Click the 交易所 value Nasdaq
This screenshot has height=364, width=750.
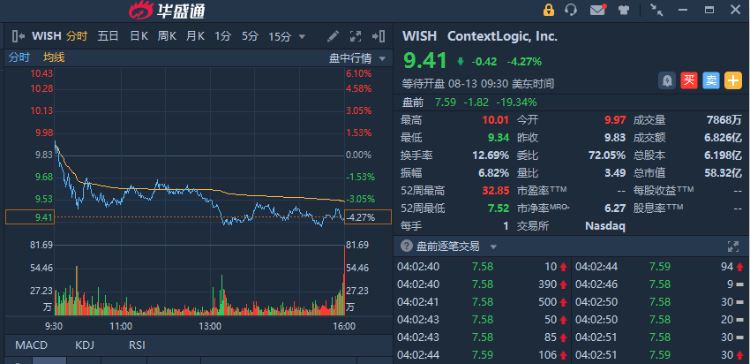(605, 226)
